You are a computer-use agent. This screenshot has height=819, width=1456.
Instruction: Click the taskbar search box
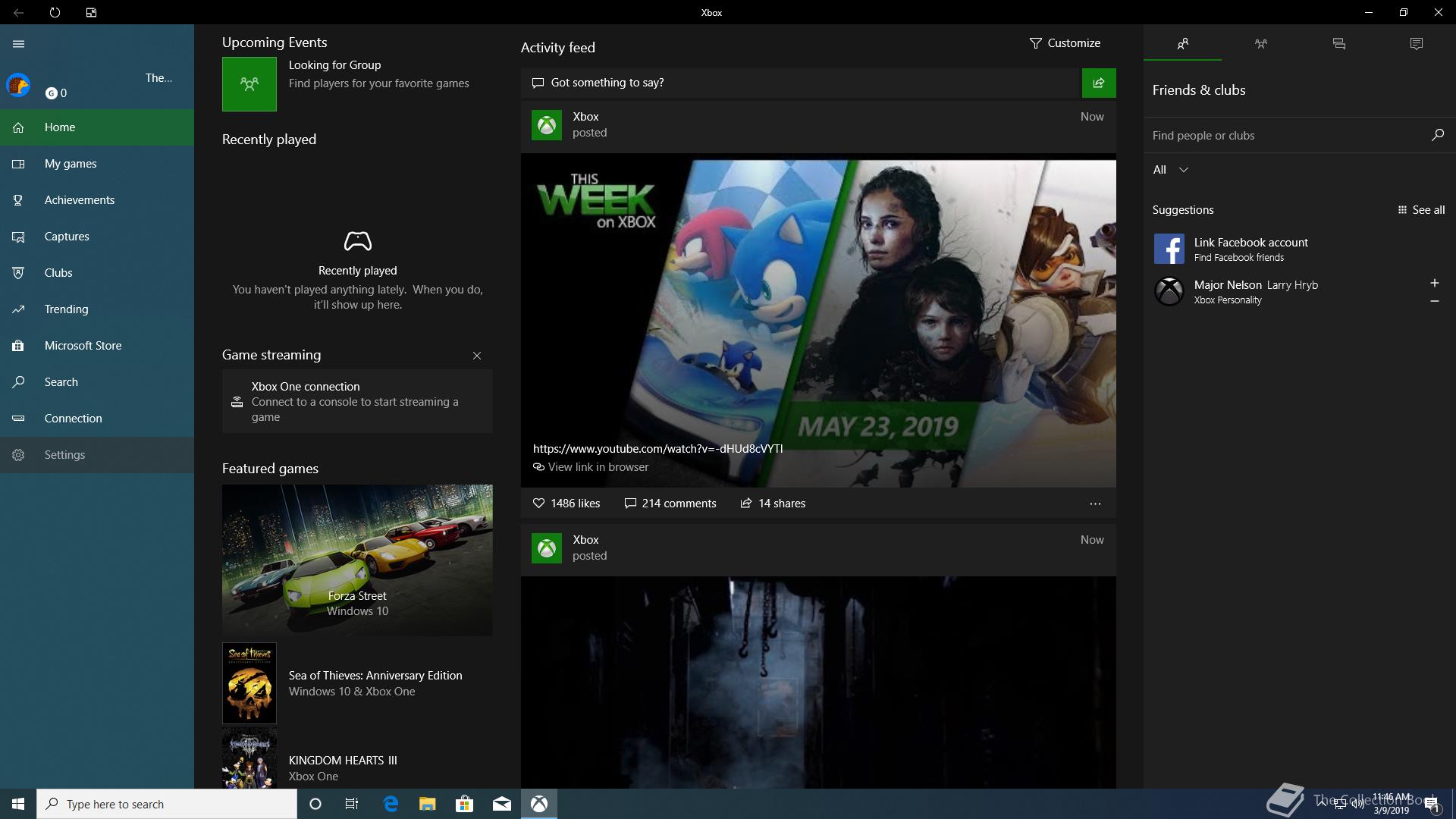coord(167,804)
